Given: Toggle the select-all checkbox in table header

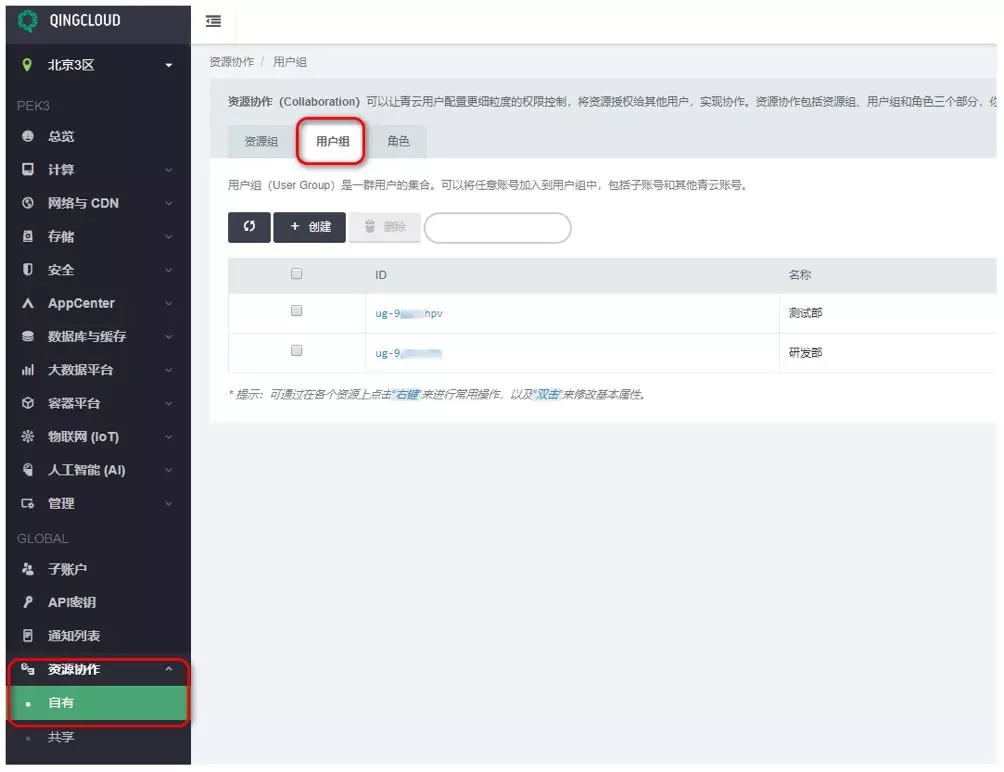Looking at the screenshot, I should click(x=296, y=274).
